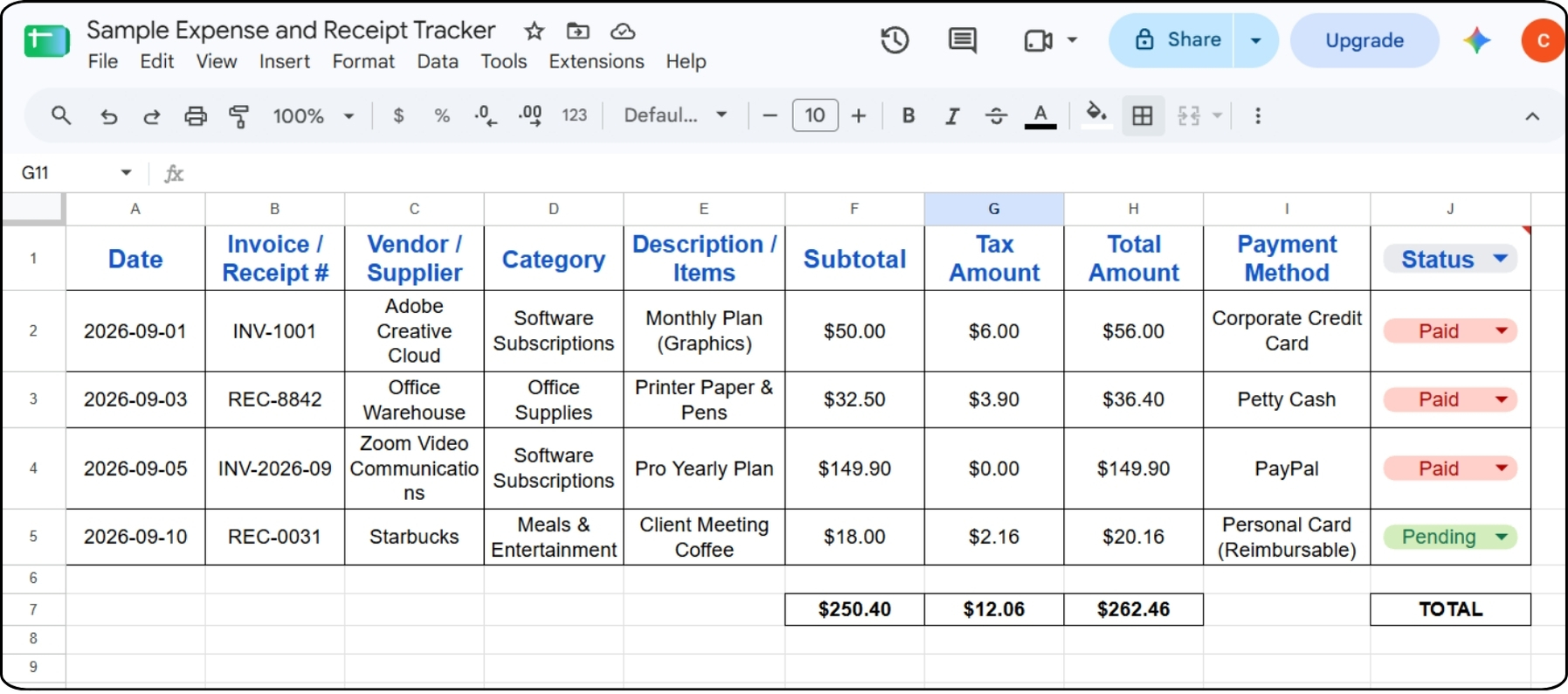Redo the last undone action
1568x694 pixels.
(152, 116)
